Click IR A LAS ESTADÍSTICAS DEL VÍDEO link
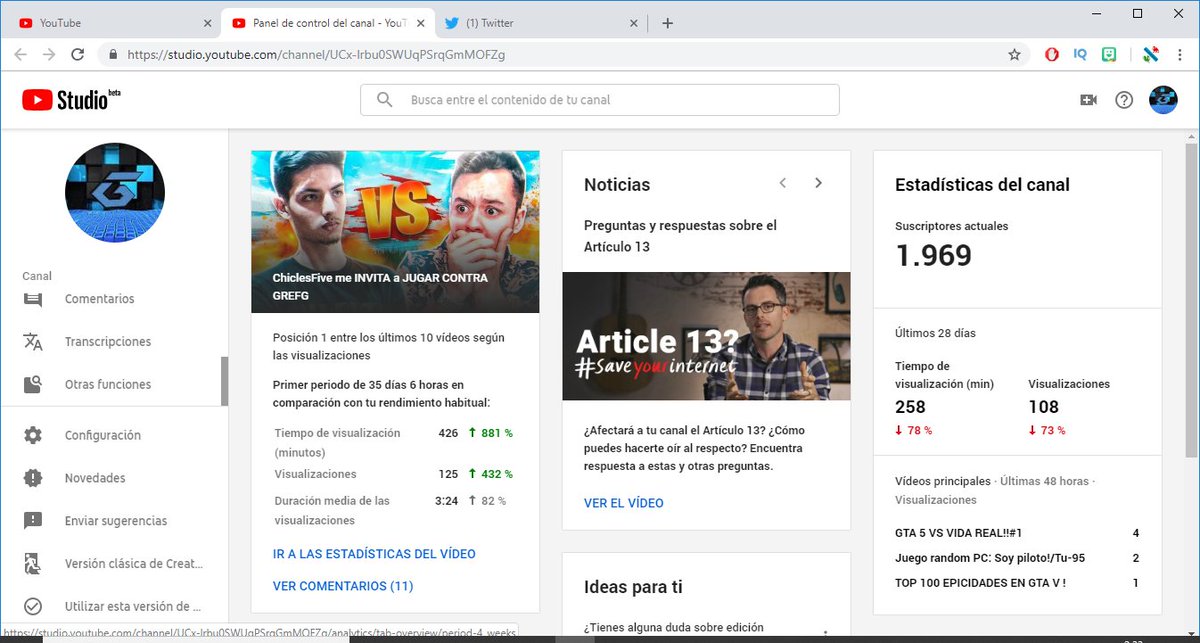Viewport: 1200px width, 643px height. pyautogui.click(x=374, y=554)
